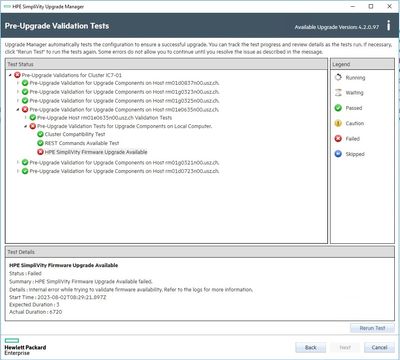The height and width of the screenshot is (360, 400).
Task: Maximize the Upgrade Manager window
Action: pos(371,6)
